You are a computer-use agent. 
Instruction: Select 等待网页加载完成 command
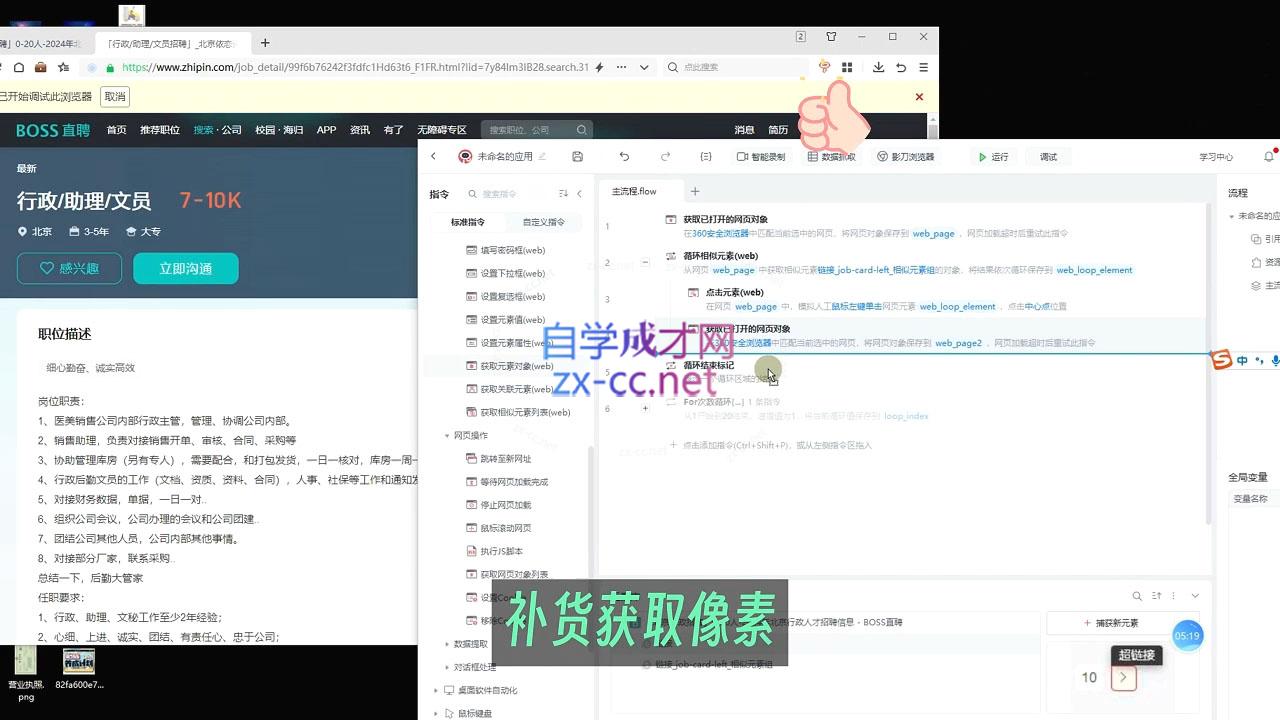click(x=507, y=482)
